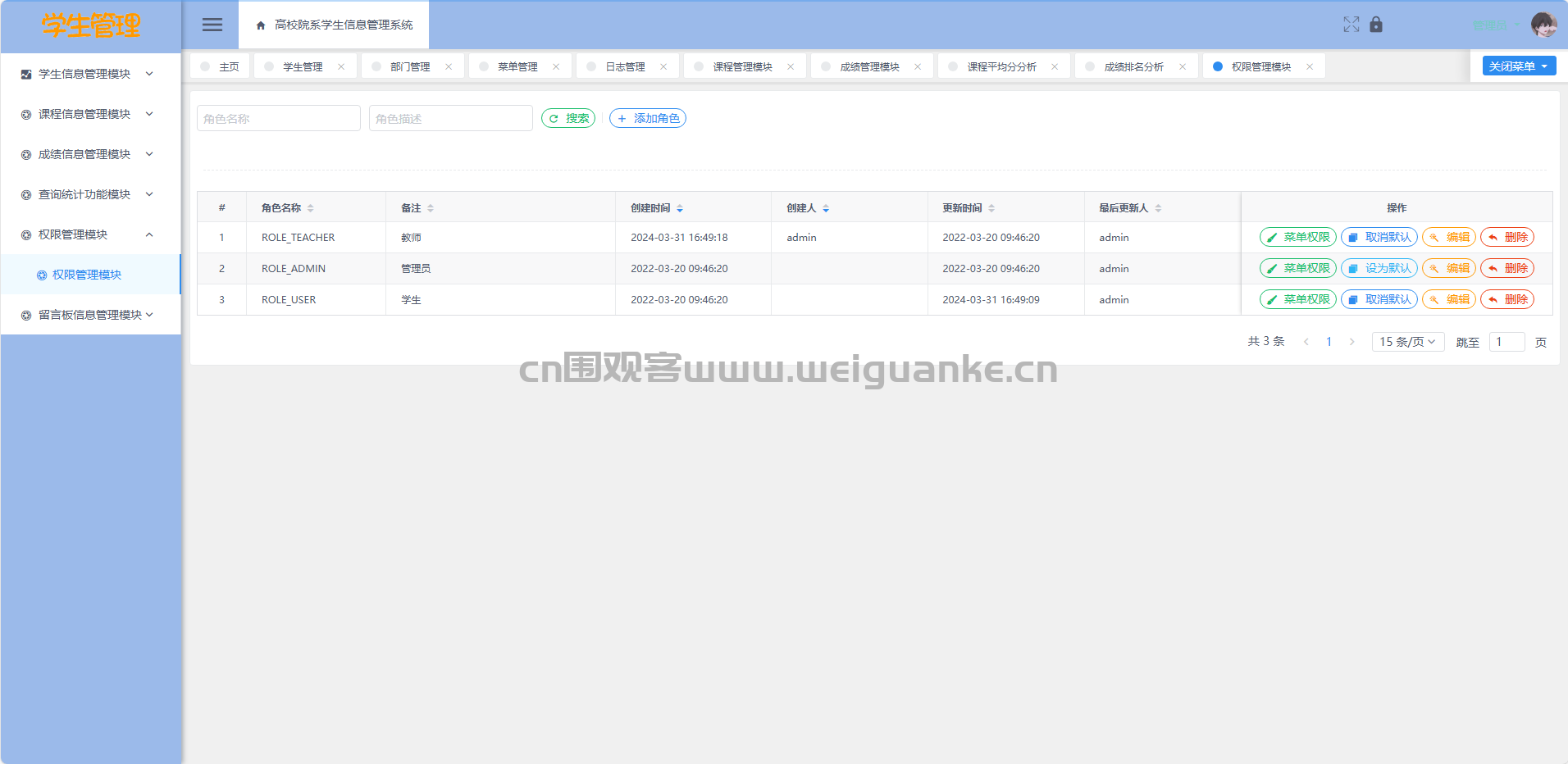Click 删除 button for ROLE_ADMIN row

click(1507, 269)
